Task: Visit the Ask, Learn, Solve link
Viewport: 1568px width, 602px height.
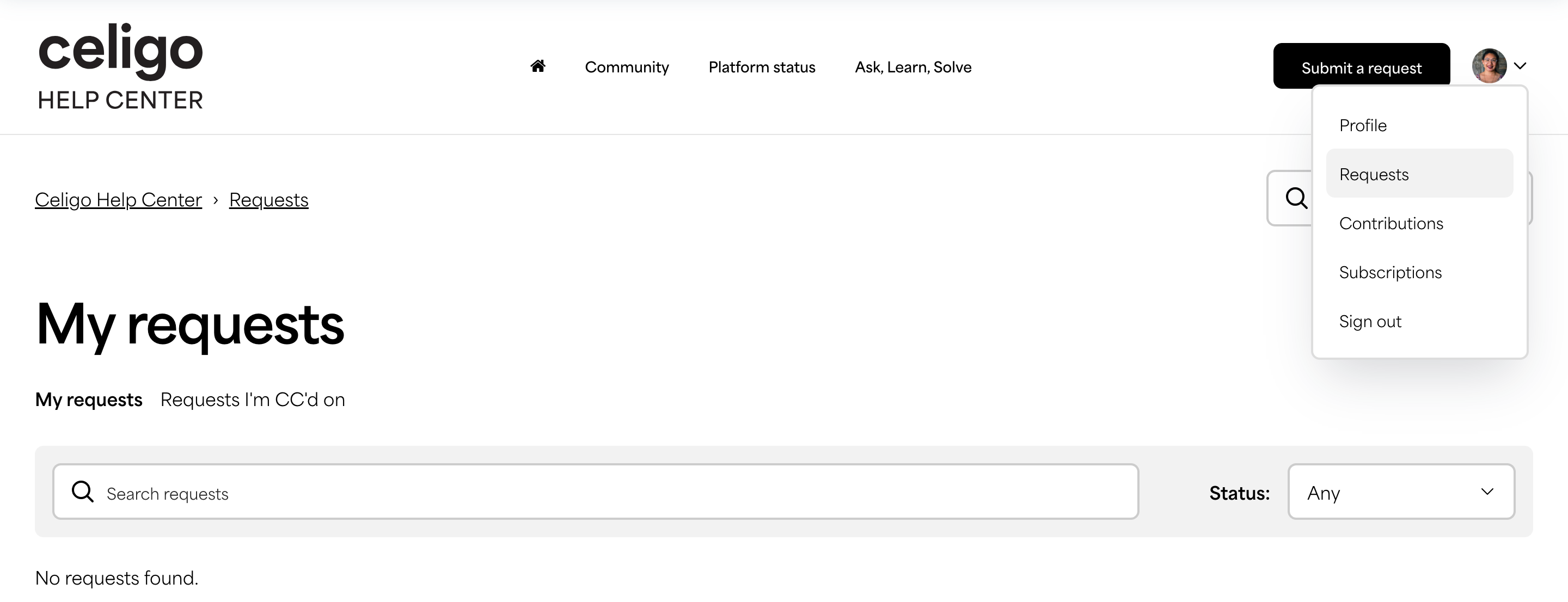Action: (913, 67)
